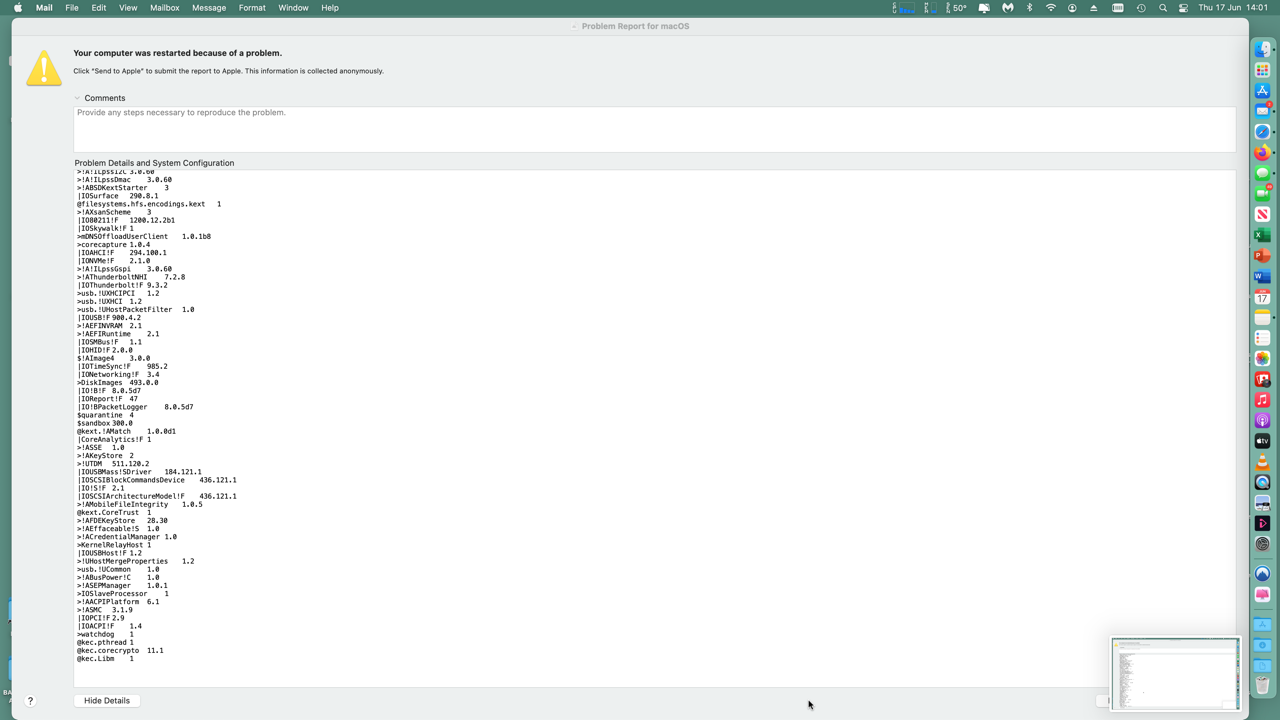This screenshot has height=720, width=1280.
Task: Click the '>DiskImages 493.0.0' line
Action: tap(118, 383)
